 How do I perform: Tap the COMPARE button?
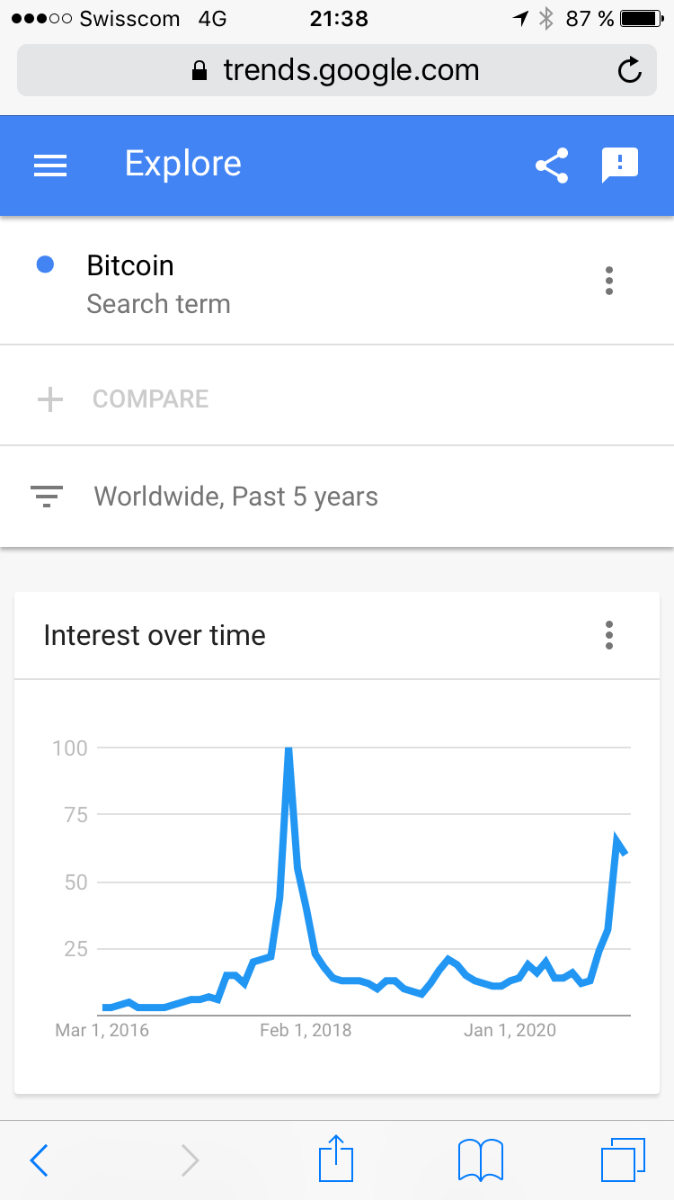[150, 399]
